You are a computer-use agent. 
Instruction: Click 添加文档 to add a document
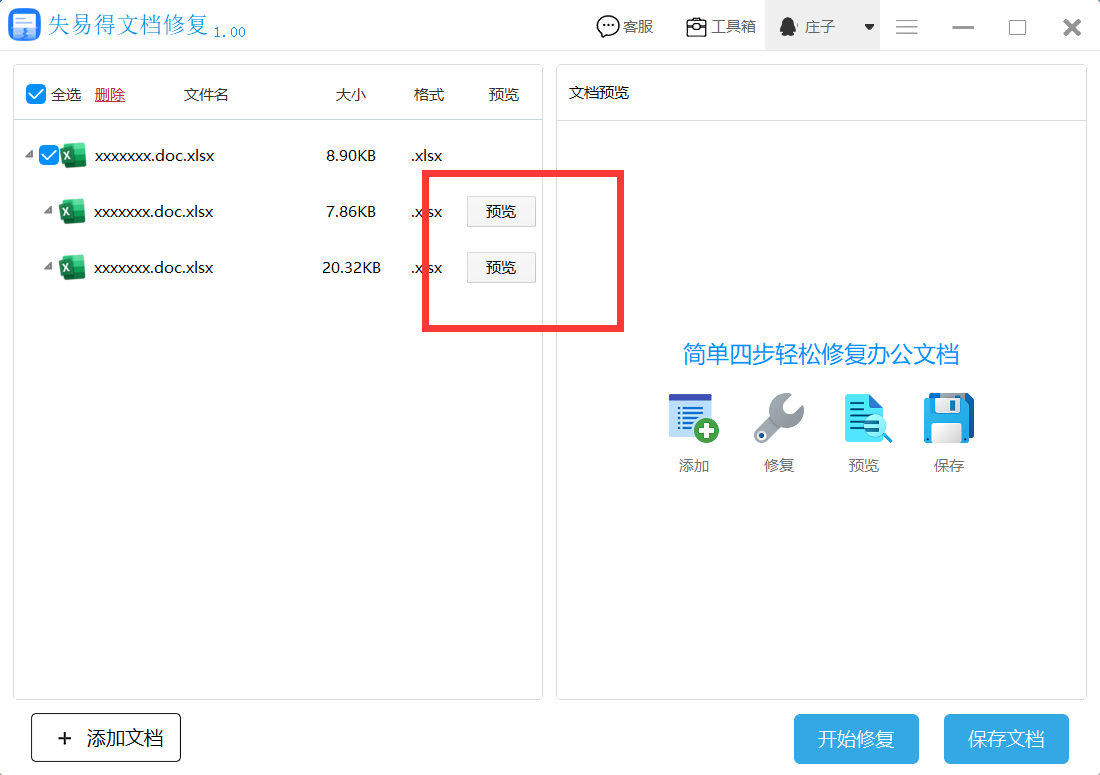pos(106,738)
